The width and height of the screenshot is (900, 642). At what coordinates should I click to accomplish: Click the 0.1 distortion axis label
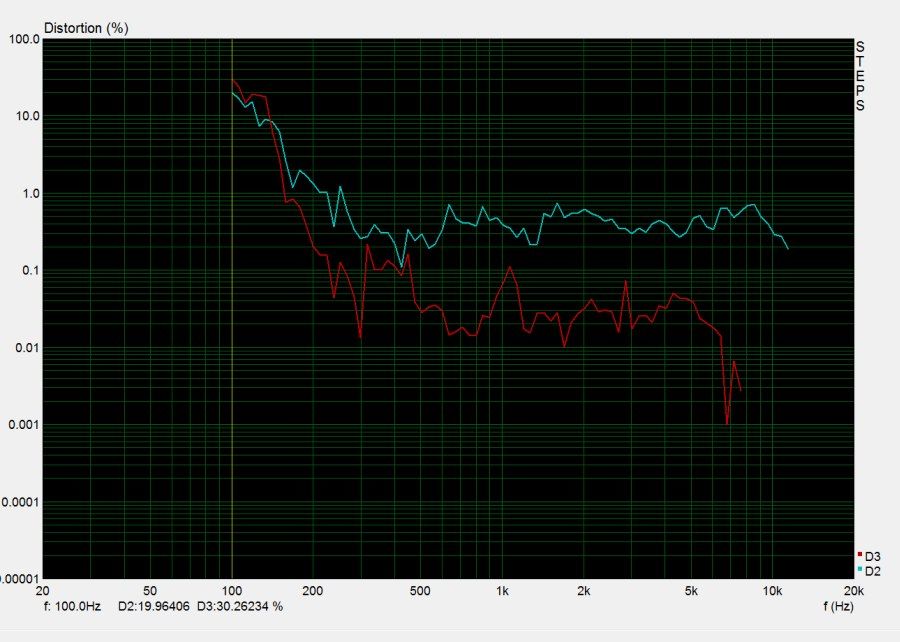point(31,271)
